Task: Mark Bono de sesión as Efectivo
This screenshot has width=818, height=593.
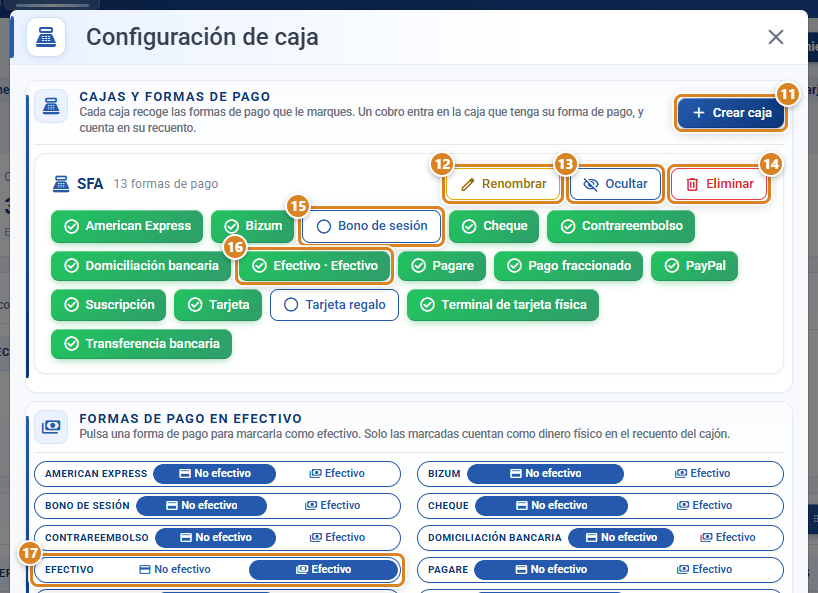Action: (x=332, y=505)
